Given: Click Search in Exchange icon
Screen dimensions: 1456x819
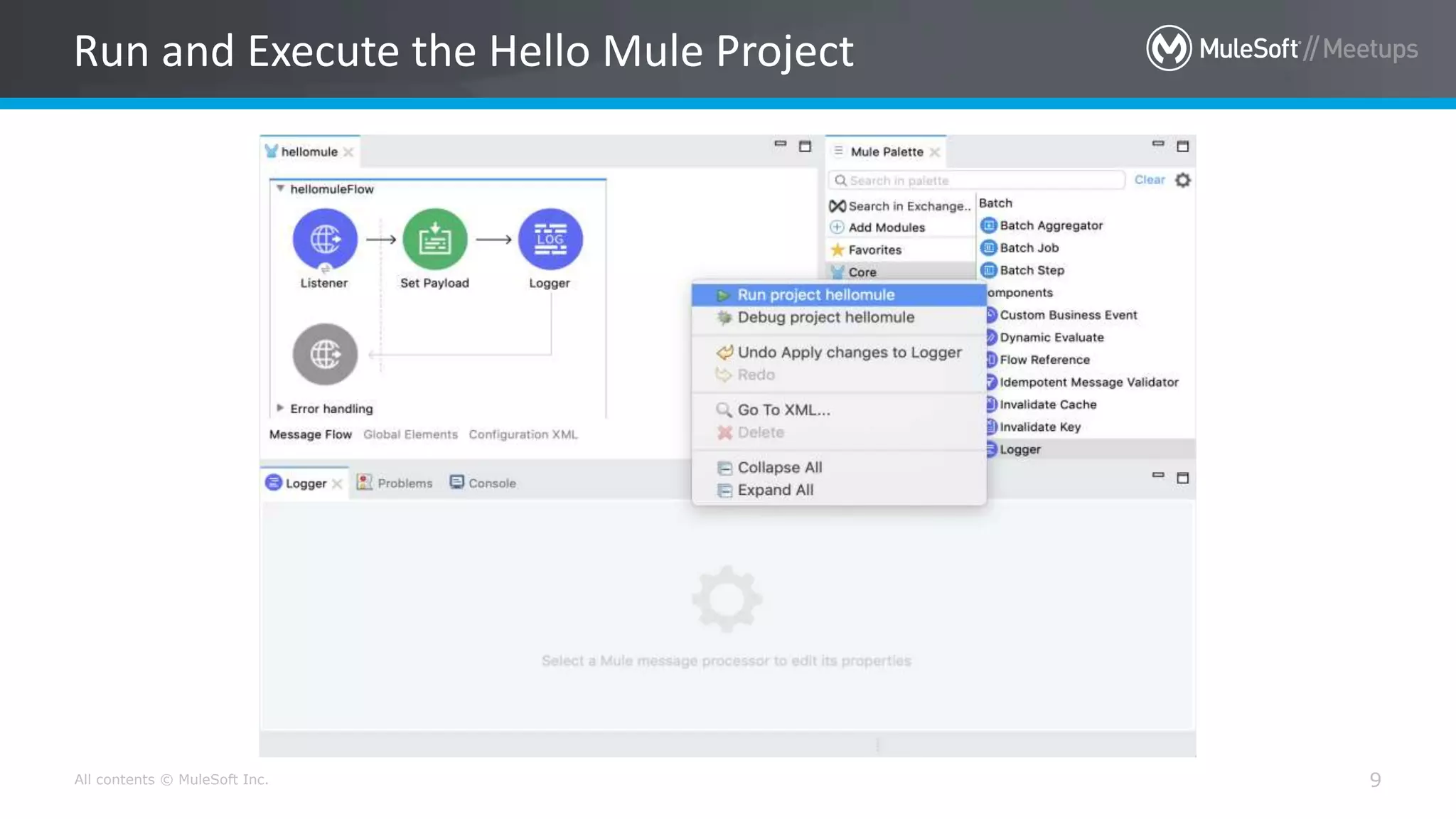Looking at the screenshot, I should coord(837,205).
